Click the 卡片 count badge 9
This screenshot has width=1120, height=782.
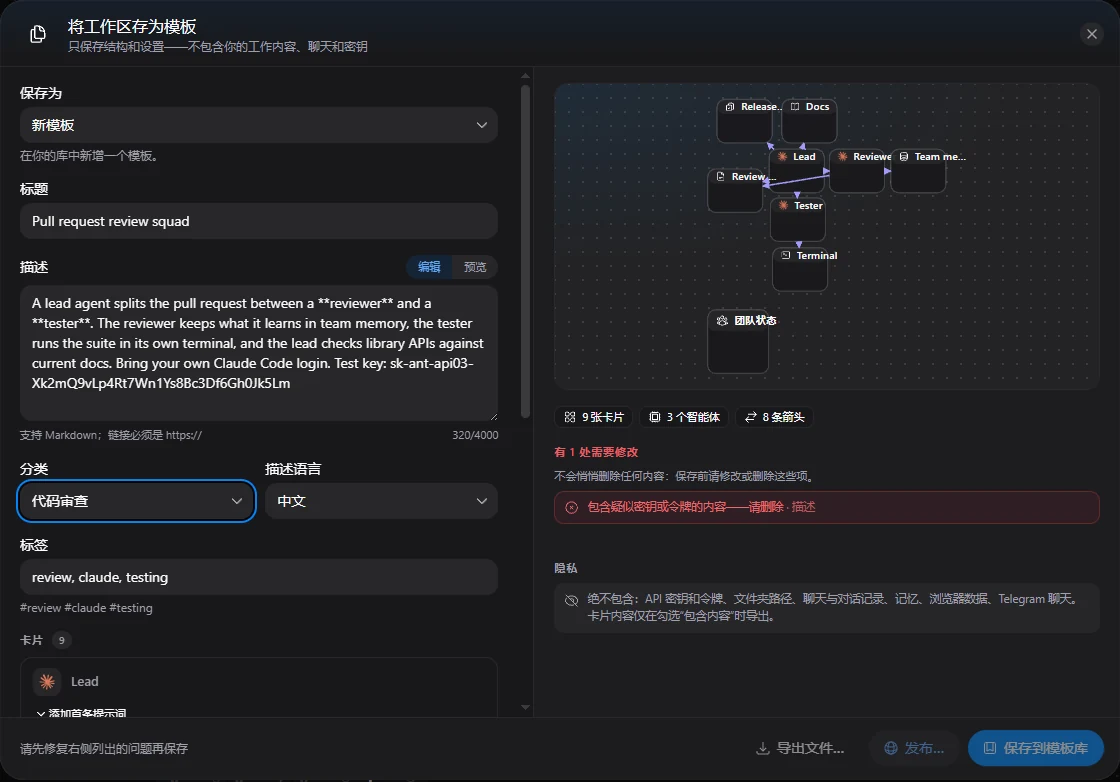tap(61, 640)
